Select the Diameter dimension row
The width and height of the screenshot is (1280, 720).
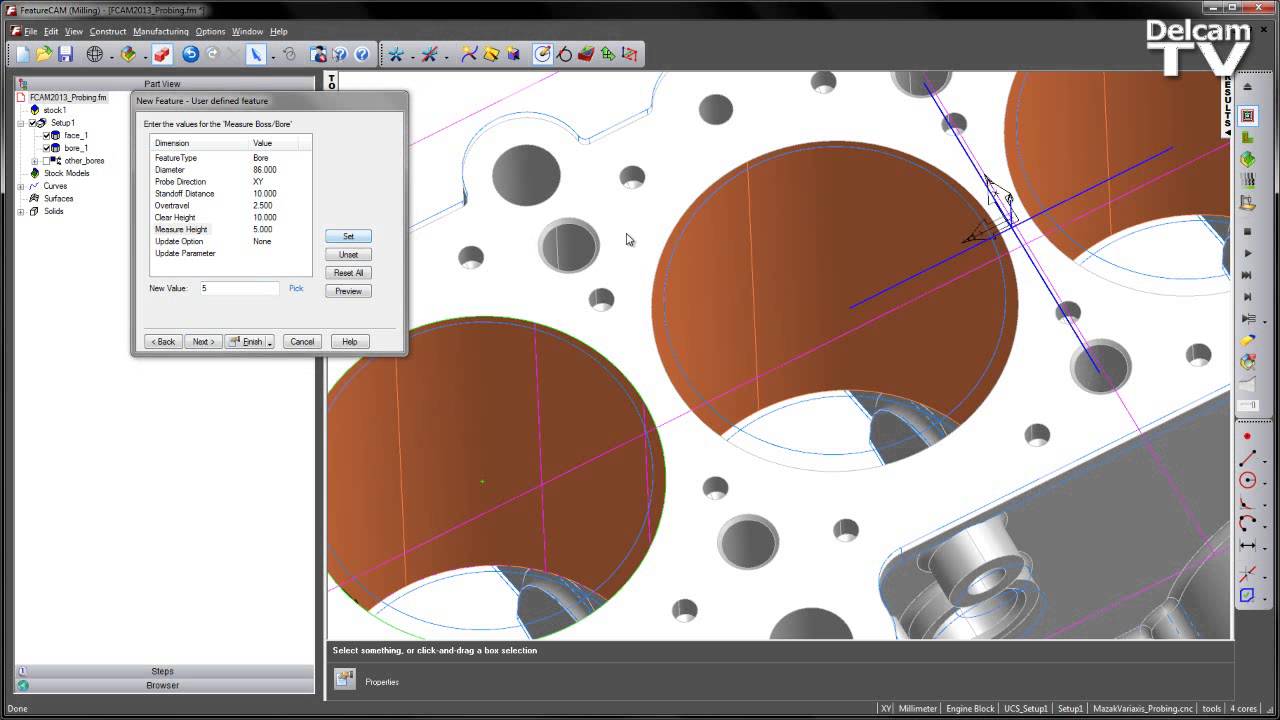pyautogui.click(x=230, y=170)
